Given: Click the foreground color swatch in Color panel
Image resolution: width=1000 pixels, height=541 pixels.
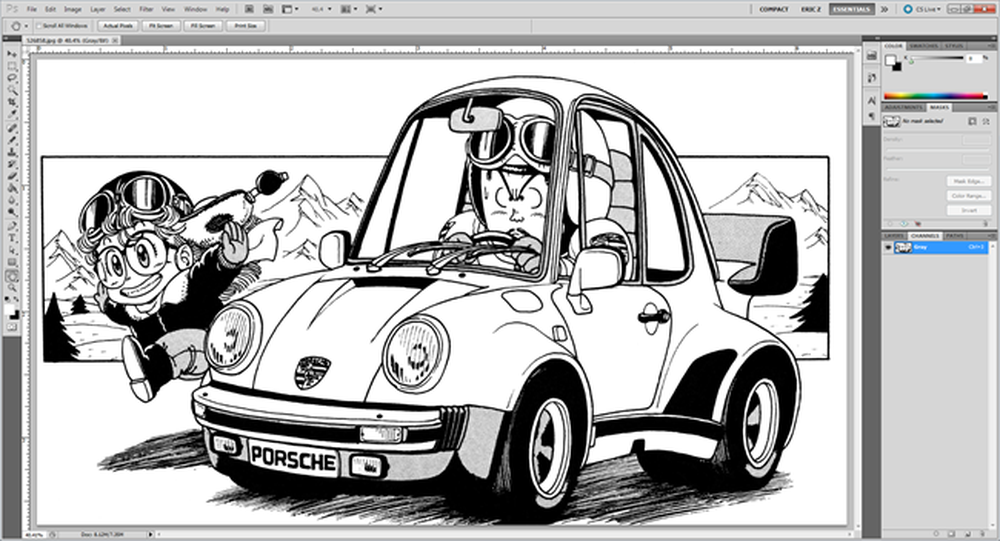Looking at the screenshot, I should tap(890, 60).
